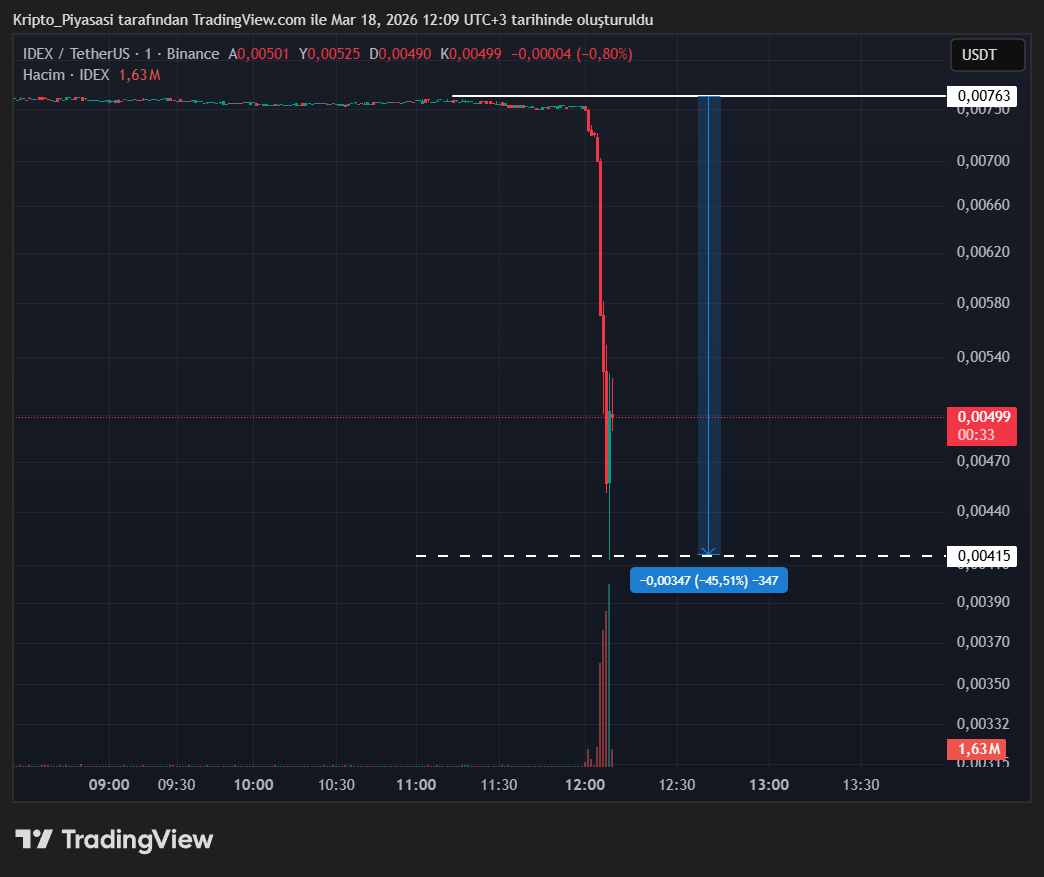1044x877 pixels.
Task: Click the TradingView logo icon
Action: click(x=33, y=839)
